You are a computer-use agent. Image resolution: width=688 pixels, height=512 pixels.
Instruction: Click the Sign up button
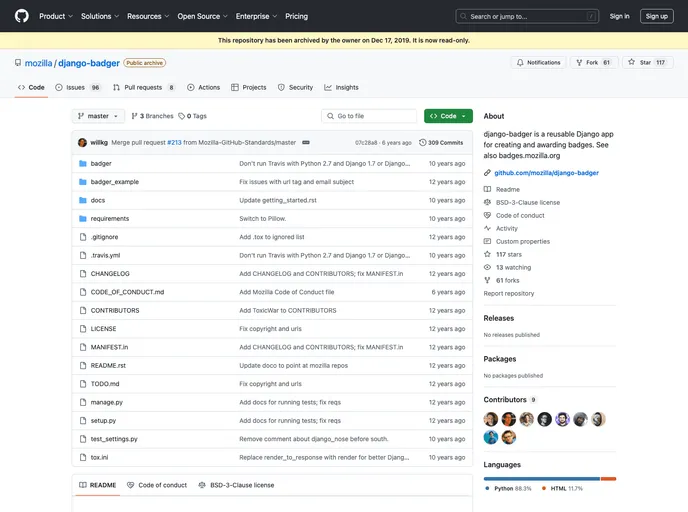(x=656, y=16)
